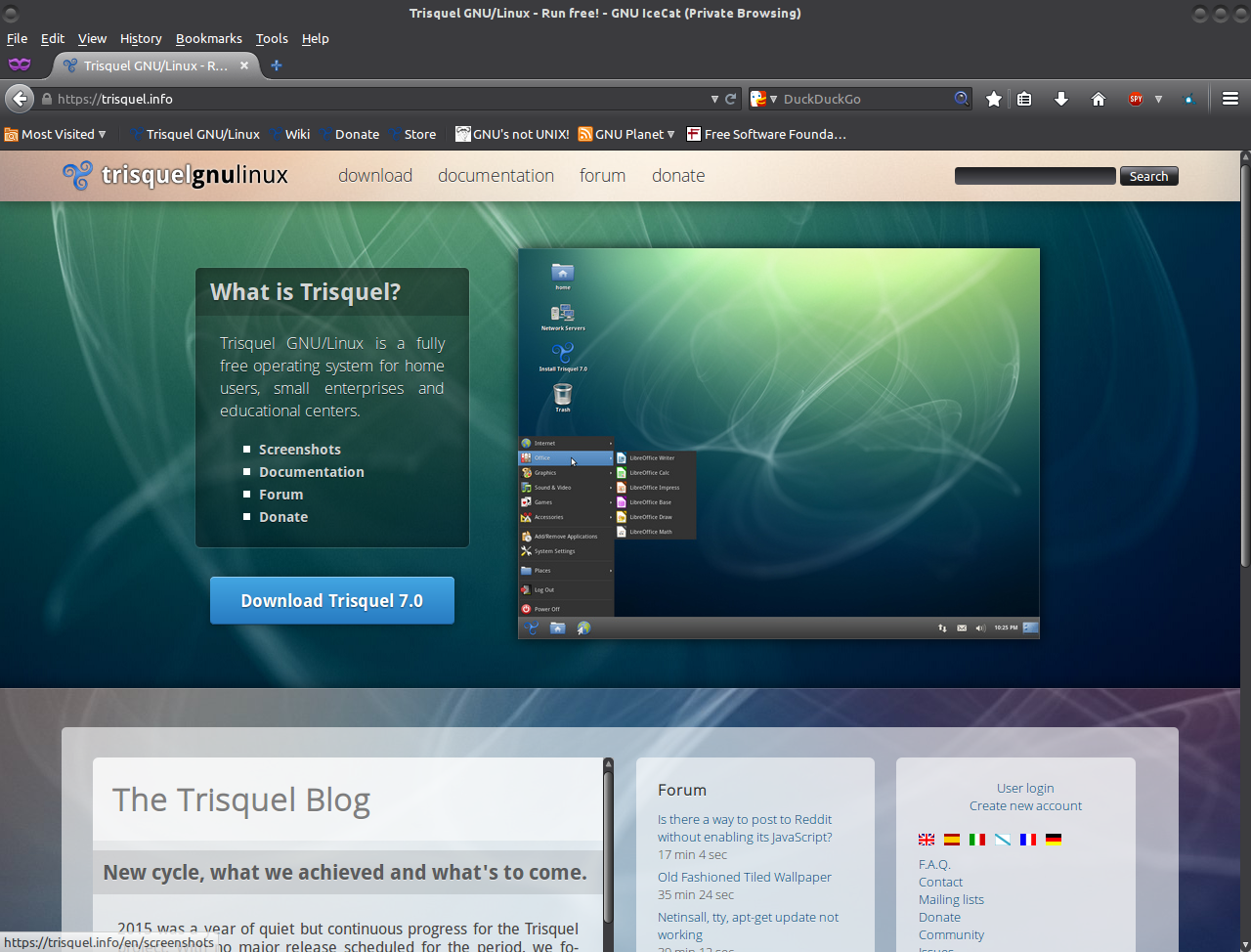Open the Downloads arrow icon
Image resolution: width=1251 pixels, height=952 pixels.
pos(1061,99)
